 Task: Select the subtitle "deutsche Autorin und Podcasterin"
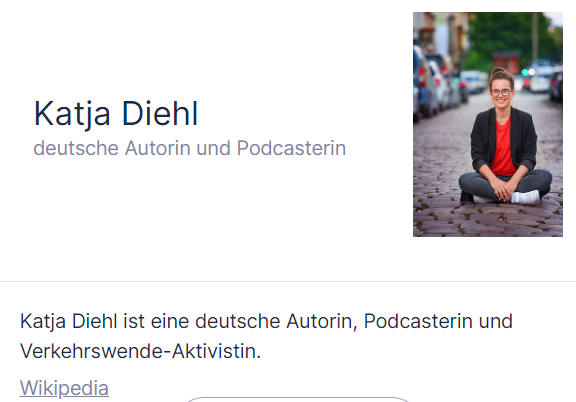pos(190,148)
